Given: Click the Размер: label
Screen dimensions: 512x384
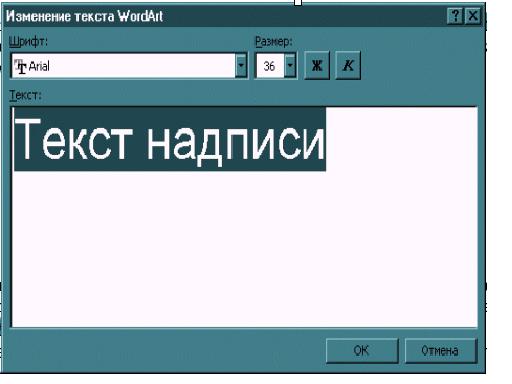Looking at the screenshot, I should click(274, 42).
